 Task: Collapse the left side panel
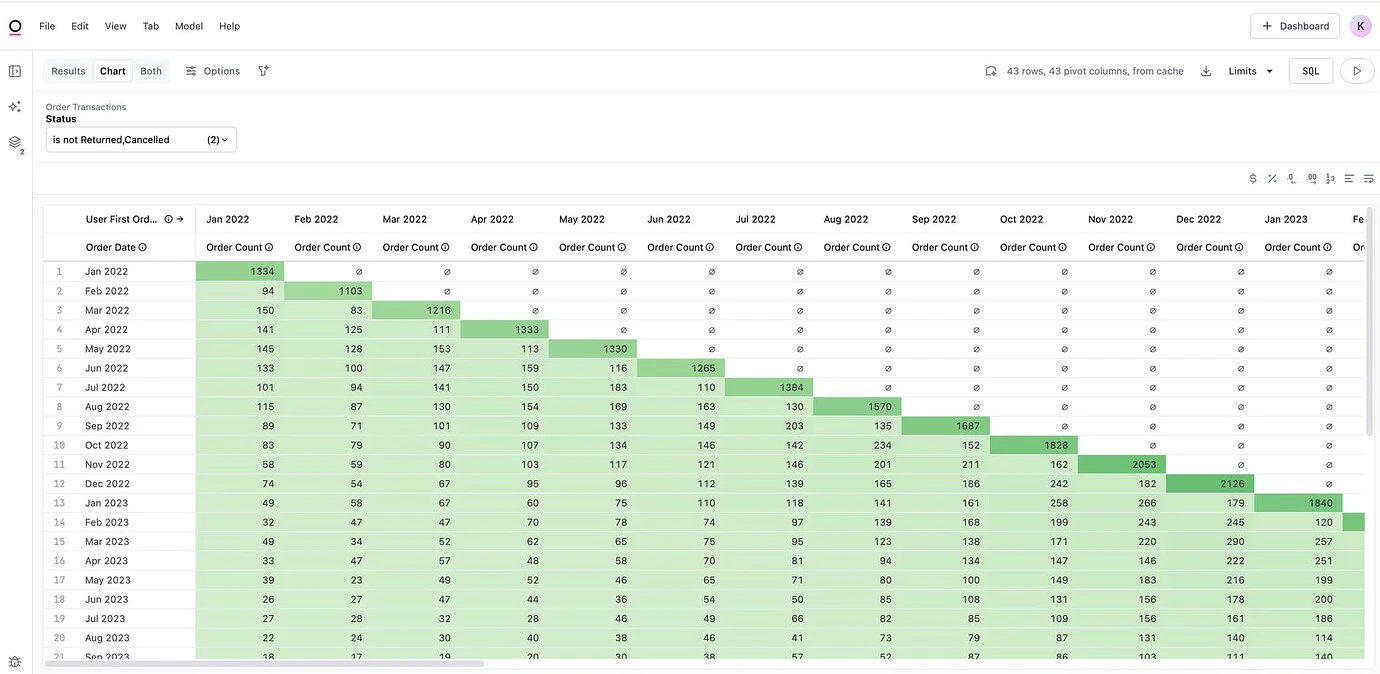12,69
